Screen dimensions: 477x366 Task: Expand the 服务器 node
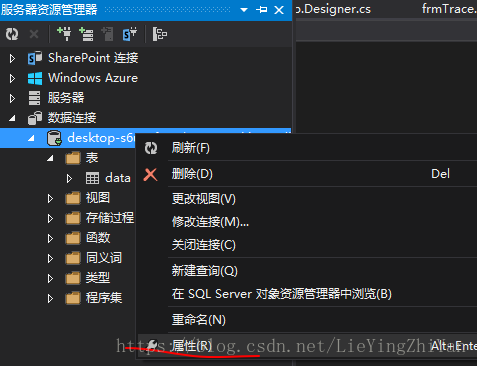12,98
